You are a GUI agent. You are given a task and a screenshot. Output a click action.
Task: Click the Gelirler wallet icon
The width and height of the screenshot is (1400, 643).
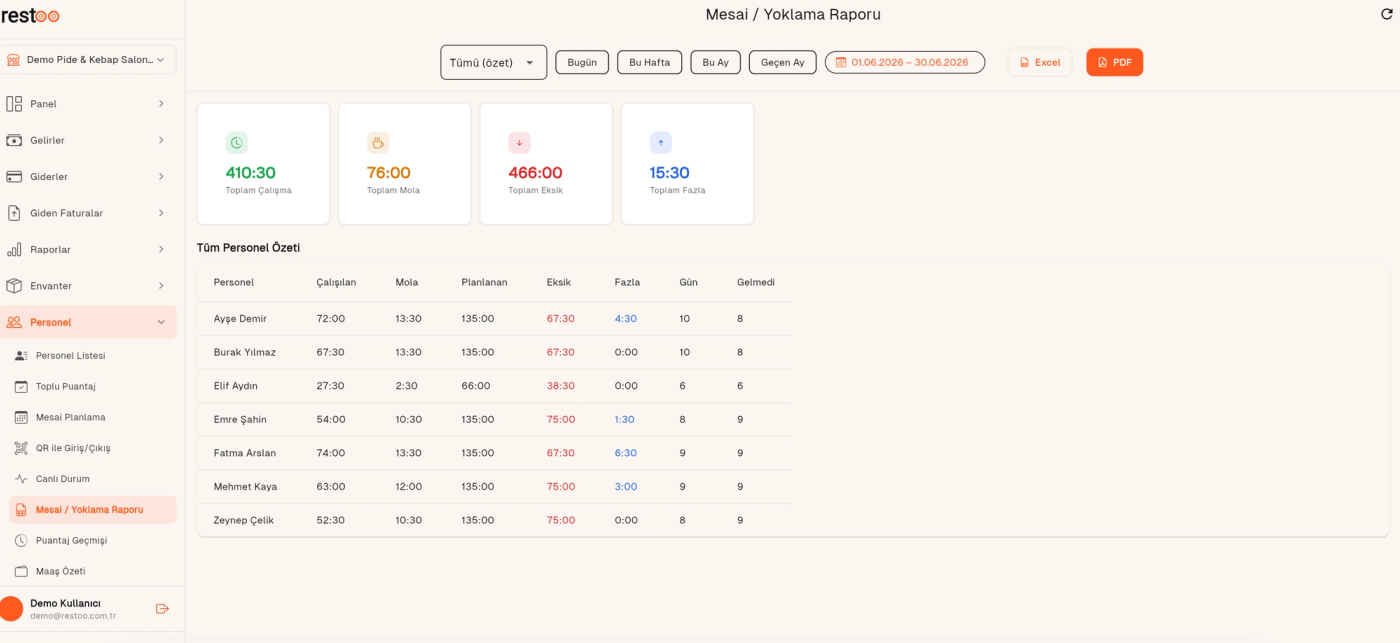coord(14,140)
